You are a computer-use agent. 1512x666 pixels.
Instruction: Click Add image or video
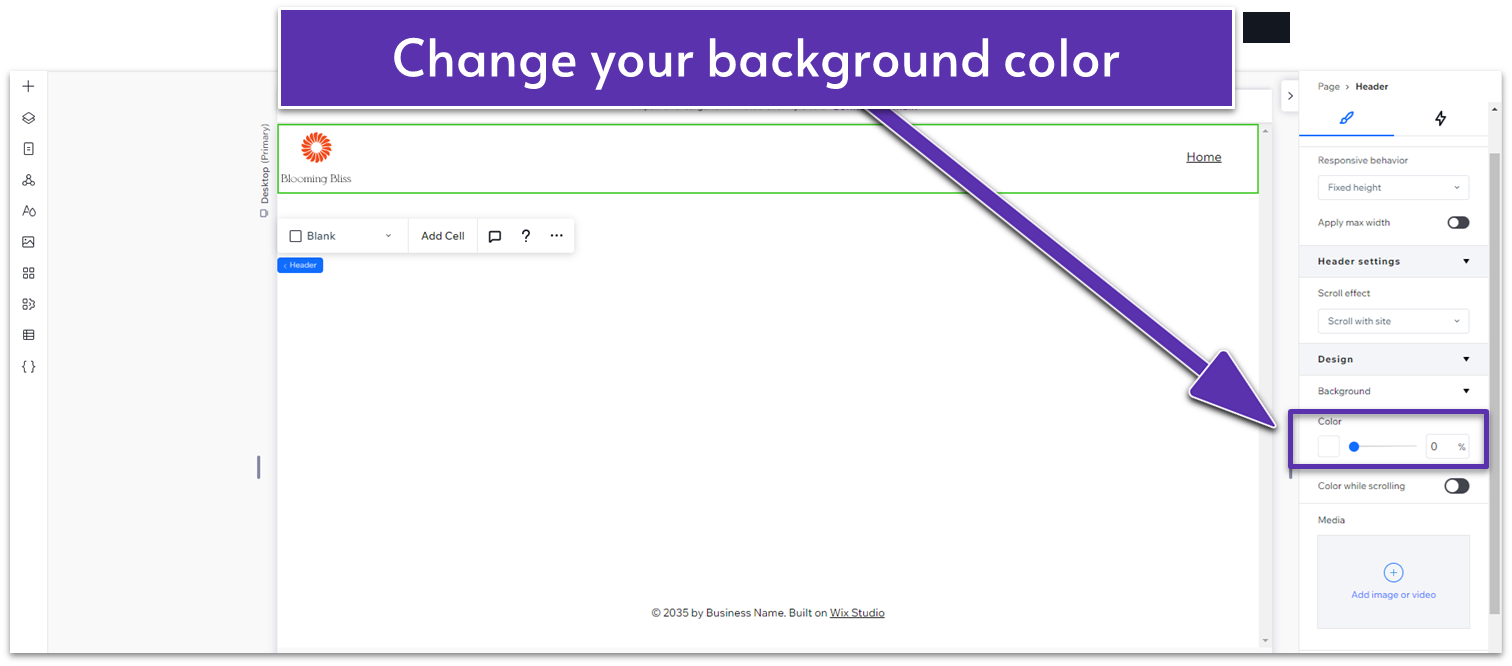(1393, 595)
